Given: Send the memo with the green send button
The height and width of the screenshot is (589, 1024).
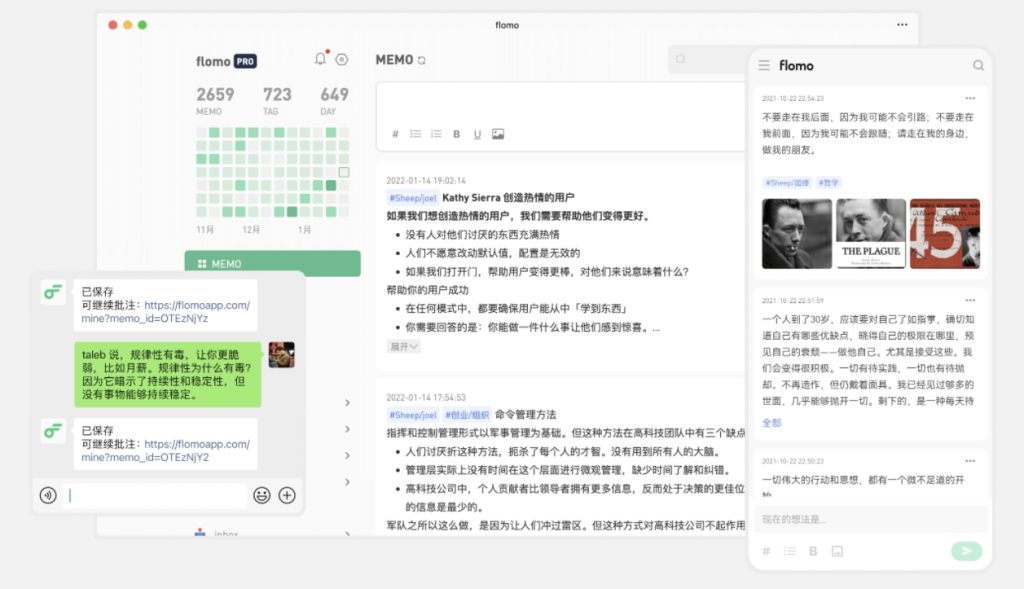Looking at the screenshot, I should pyautogui.click(x=967, y=551).
